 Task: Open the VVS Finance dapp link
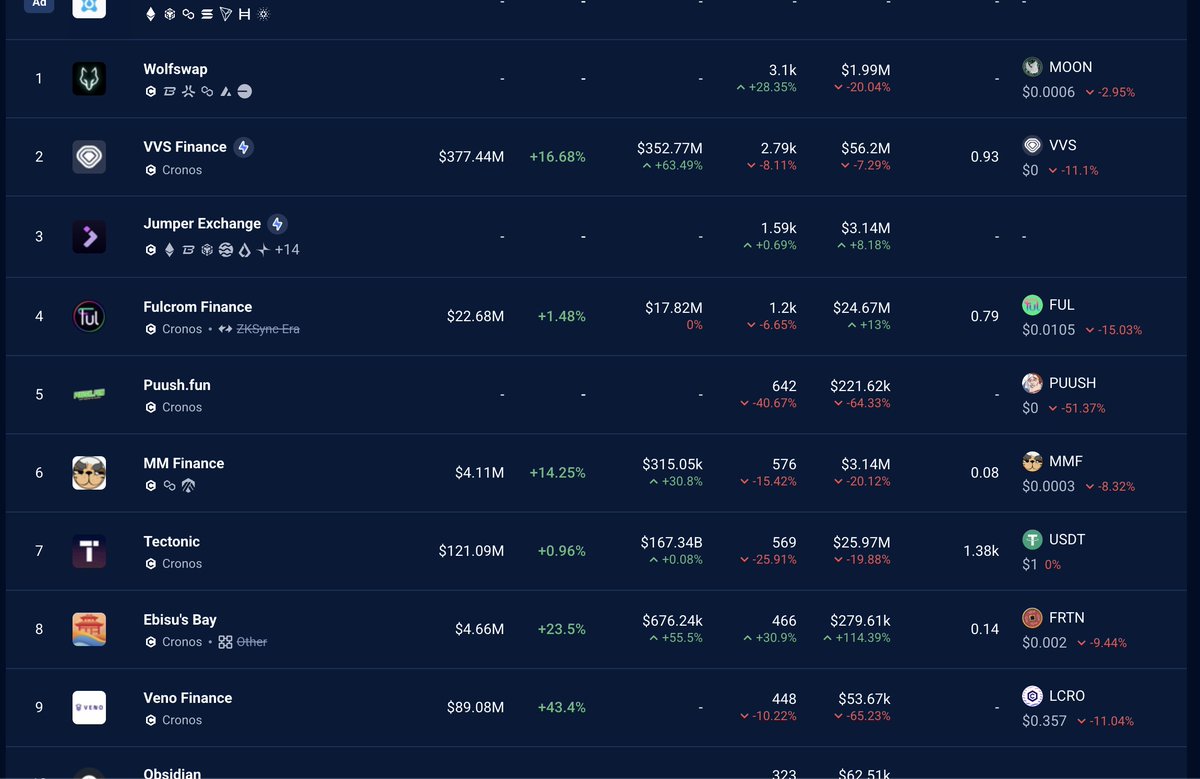point(185,147)
